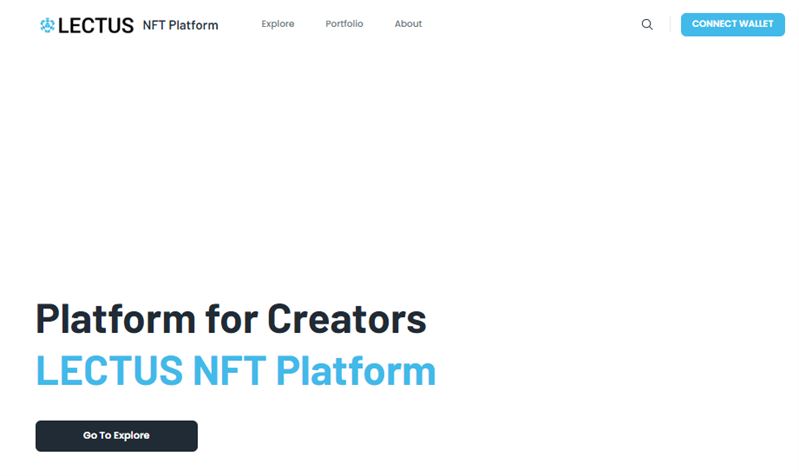The height and width of the screenshot is (476, 799).
Task: Click the word NFT in the blue headline
Action: (229, 371)
